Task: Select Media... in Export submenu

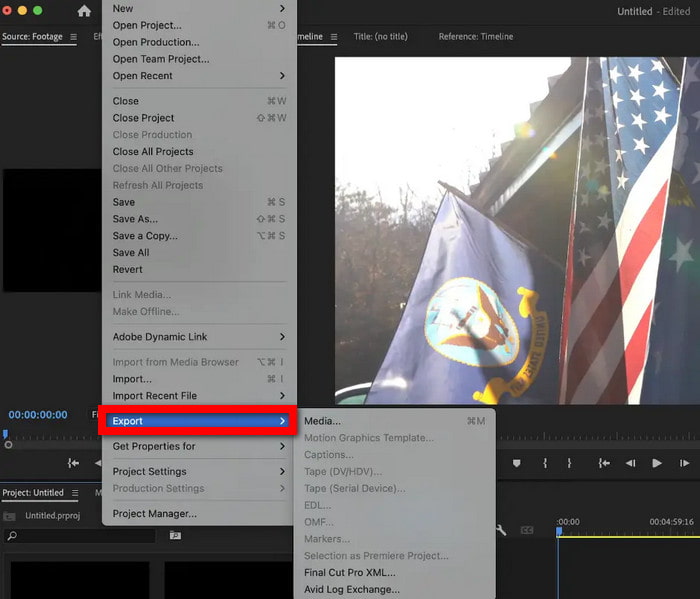Action: click(395, 421)
